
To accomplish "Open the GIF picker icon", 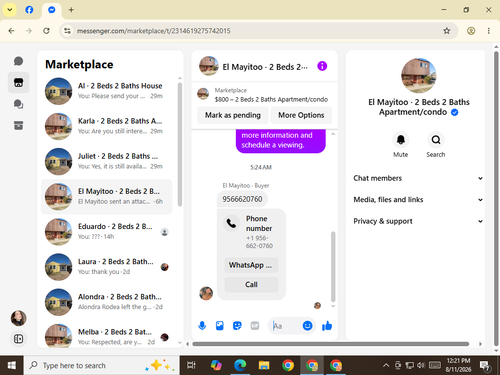I will coord(255,326).
